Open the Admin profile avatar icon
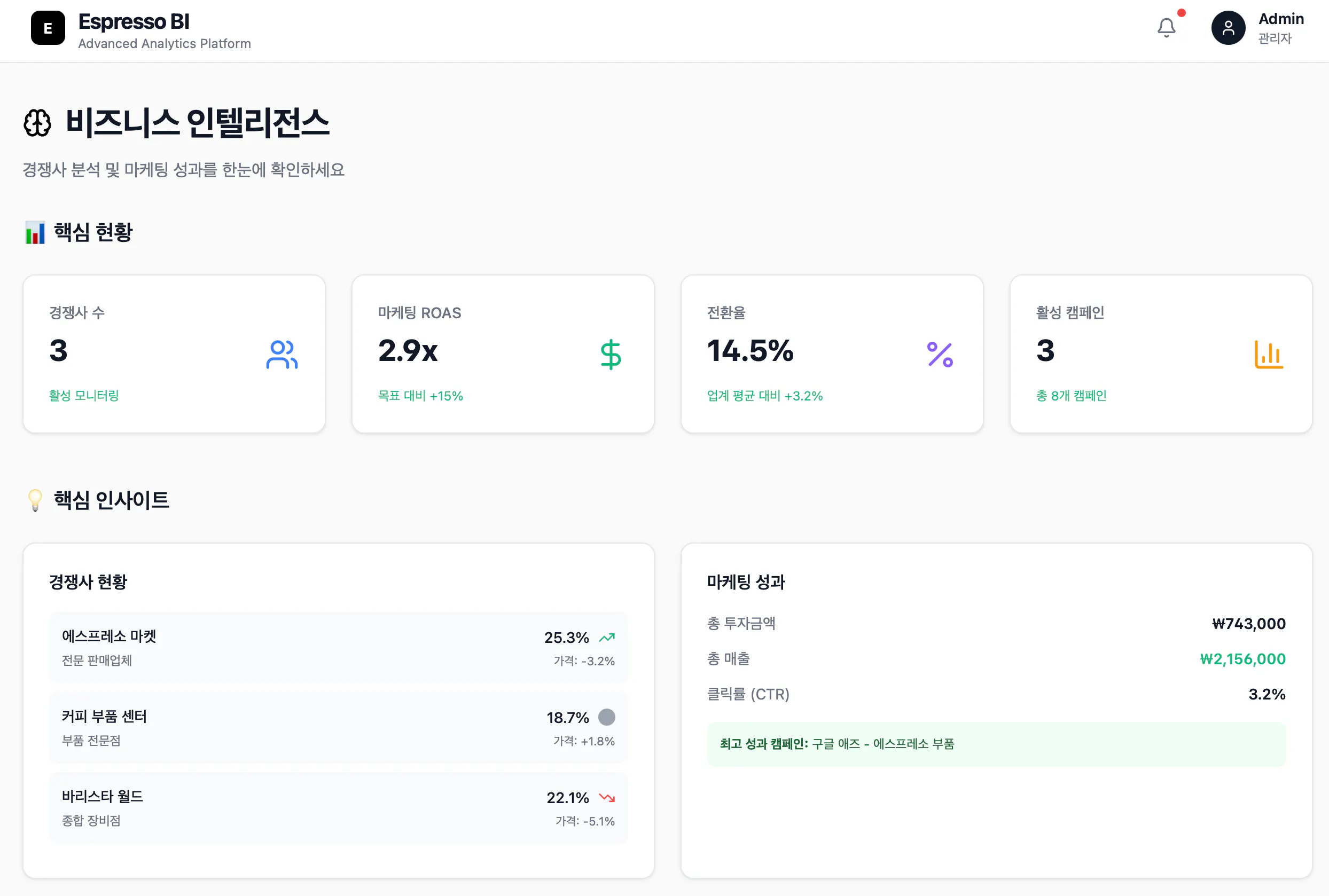Screen dimensions: 1329x896 point(1229,27)
